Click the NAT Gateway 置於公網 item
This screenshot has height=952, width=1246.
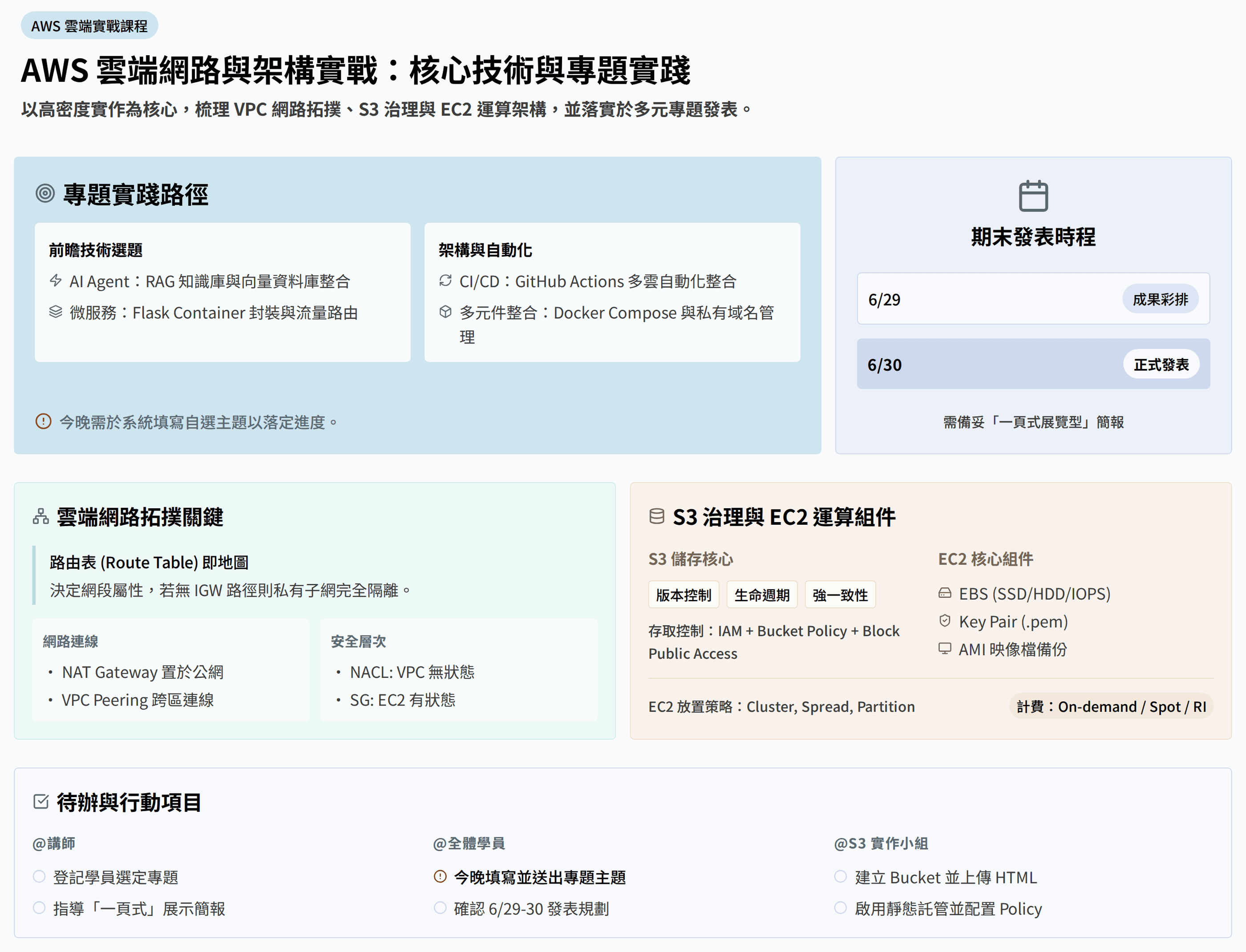[x=143, y=672]
